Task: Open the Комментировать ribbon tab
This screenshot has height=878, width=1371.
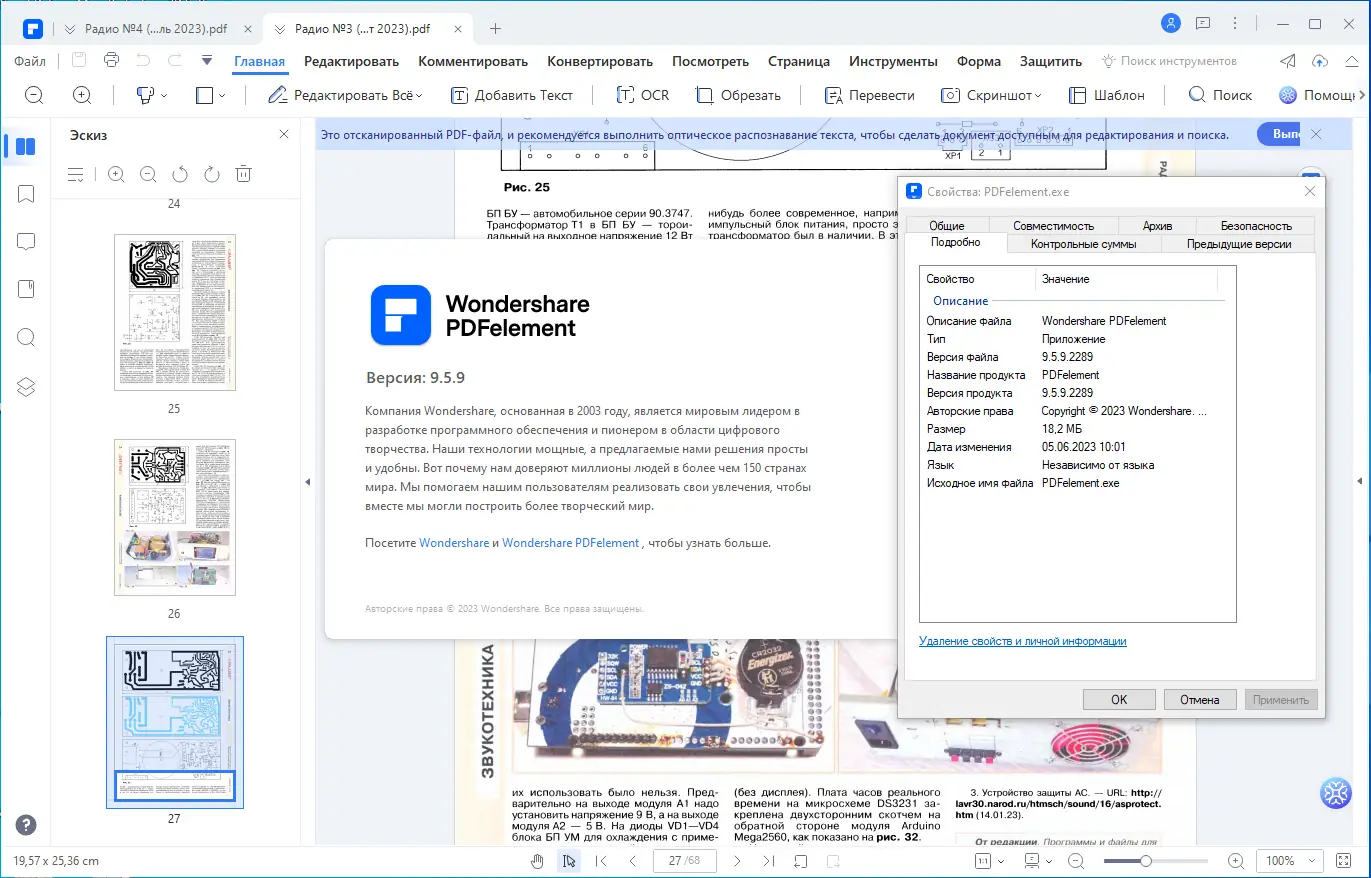Action: coord(473,61)
